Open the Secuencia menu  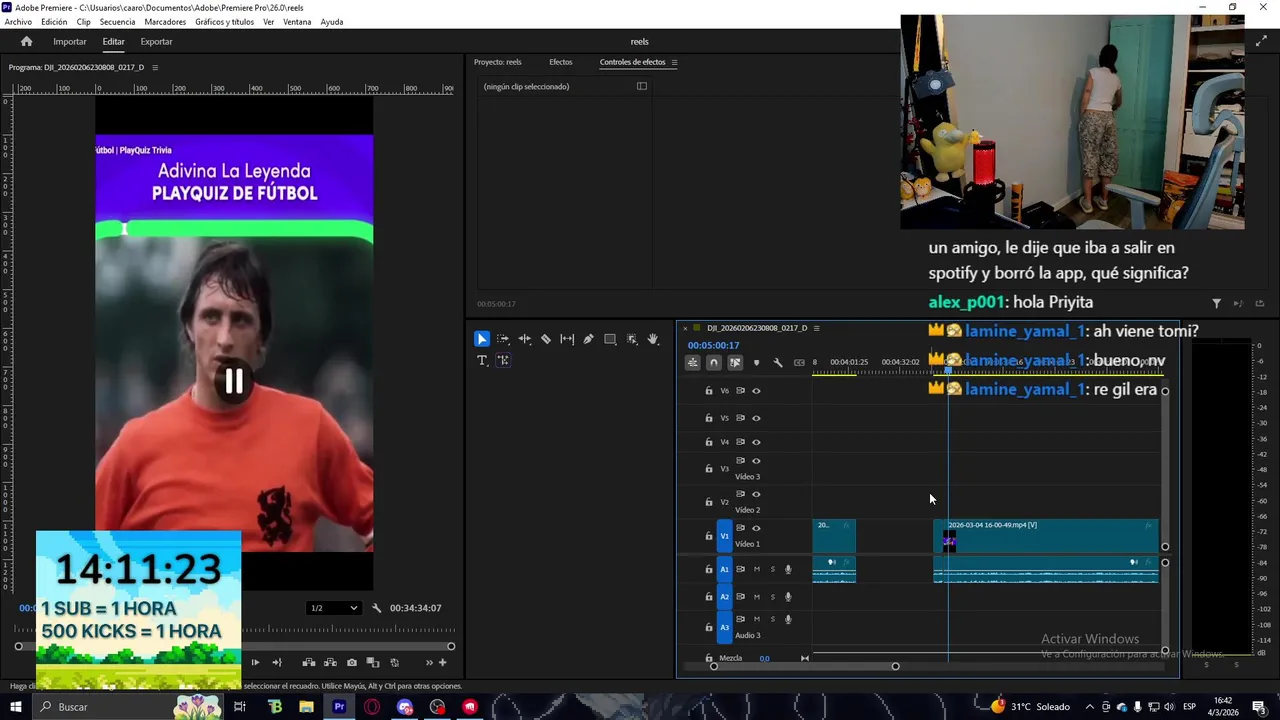(117, 22)
